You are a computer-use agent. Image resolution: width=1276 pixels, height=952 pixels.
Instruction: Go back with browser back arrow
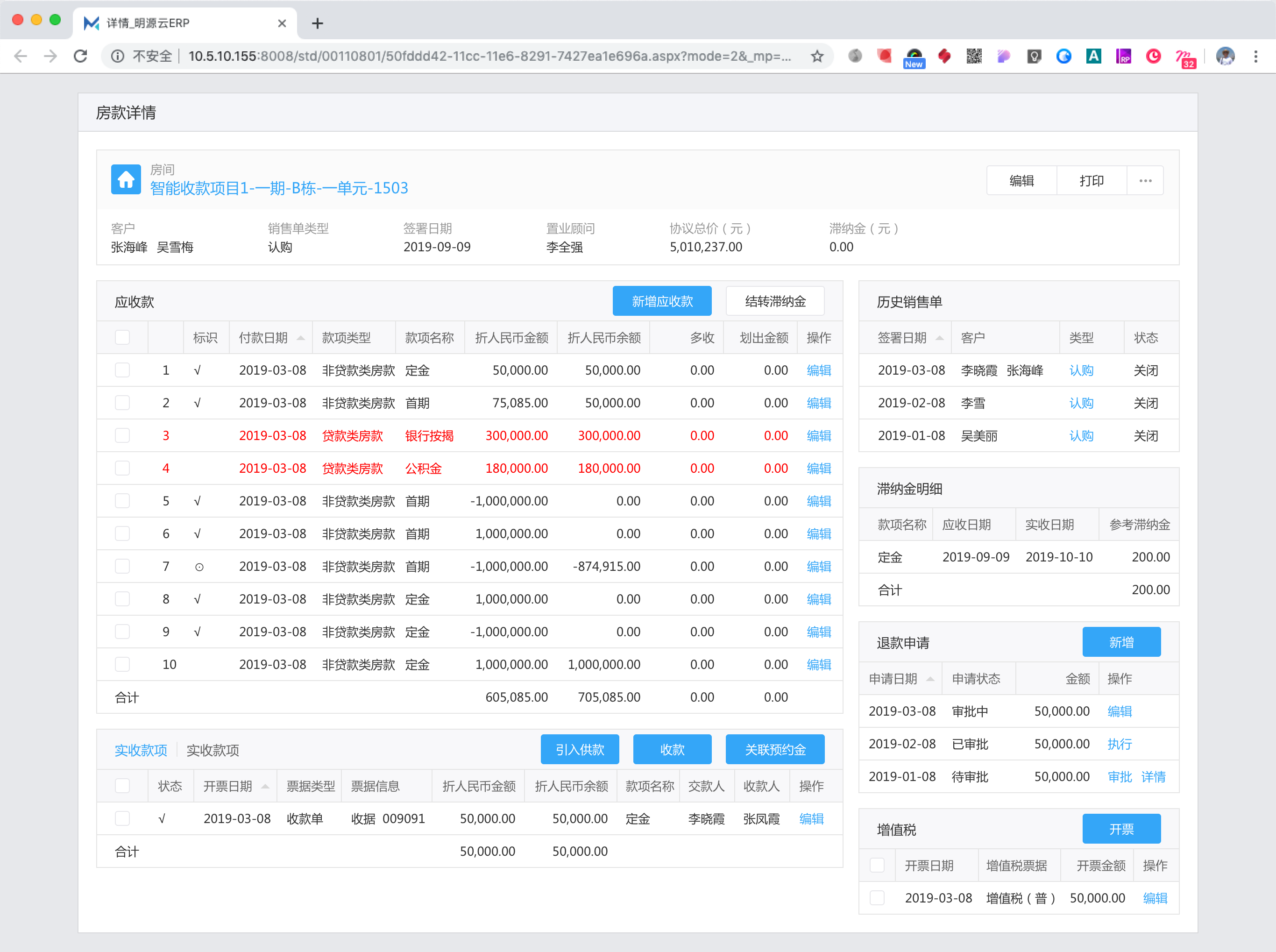tap(20, 56)
